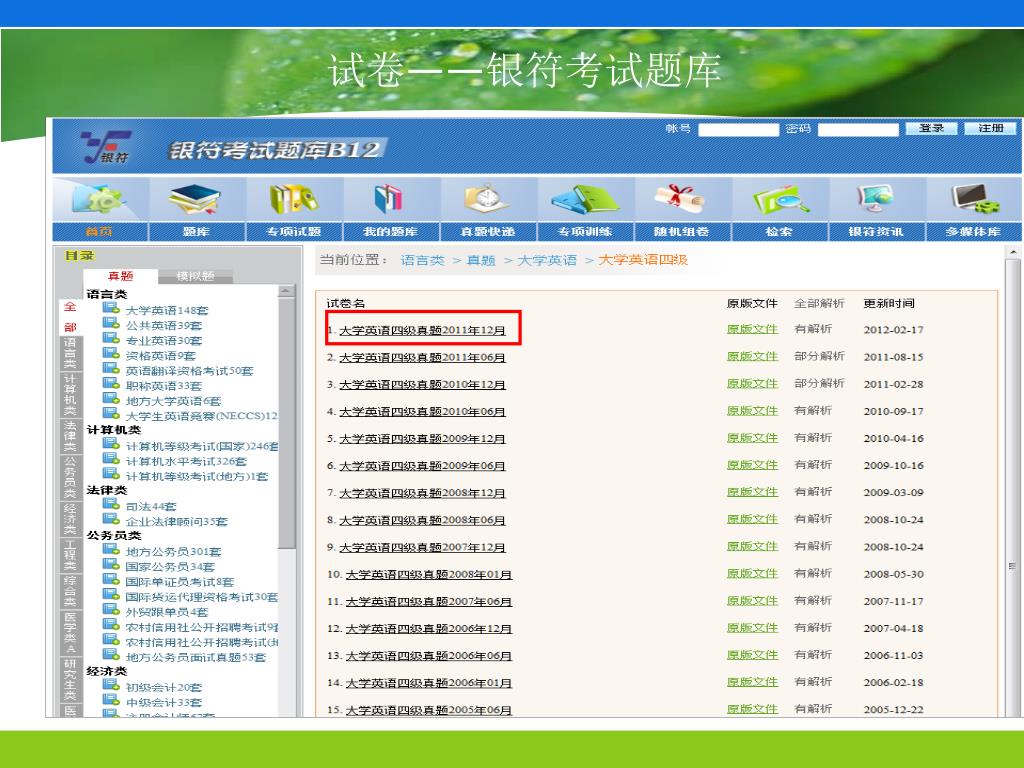Open the 多媒体库 screen icon
Screen dimensions: 1024x768
click(974, 199)
